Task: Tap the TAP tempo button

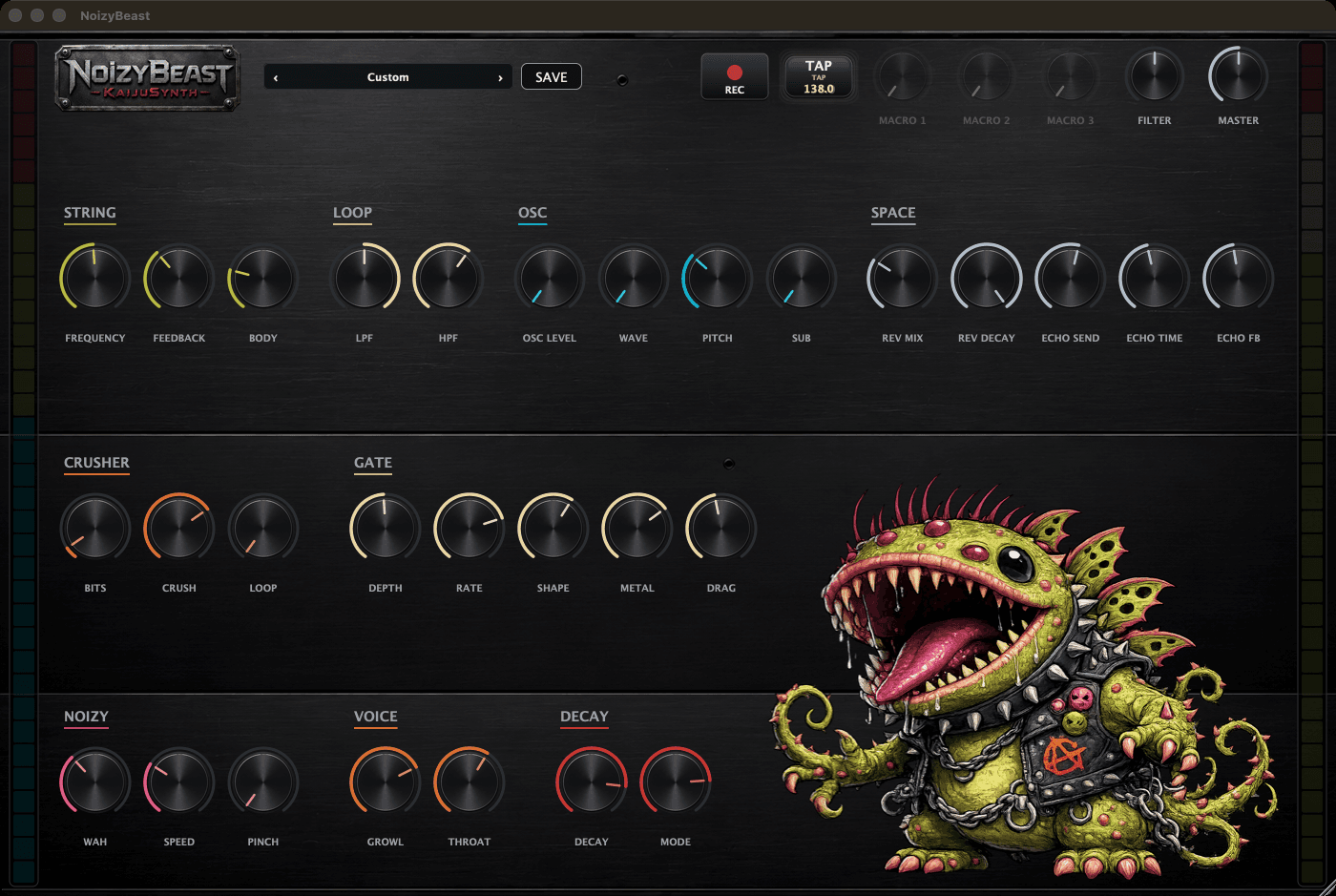Action: point(819,76)
